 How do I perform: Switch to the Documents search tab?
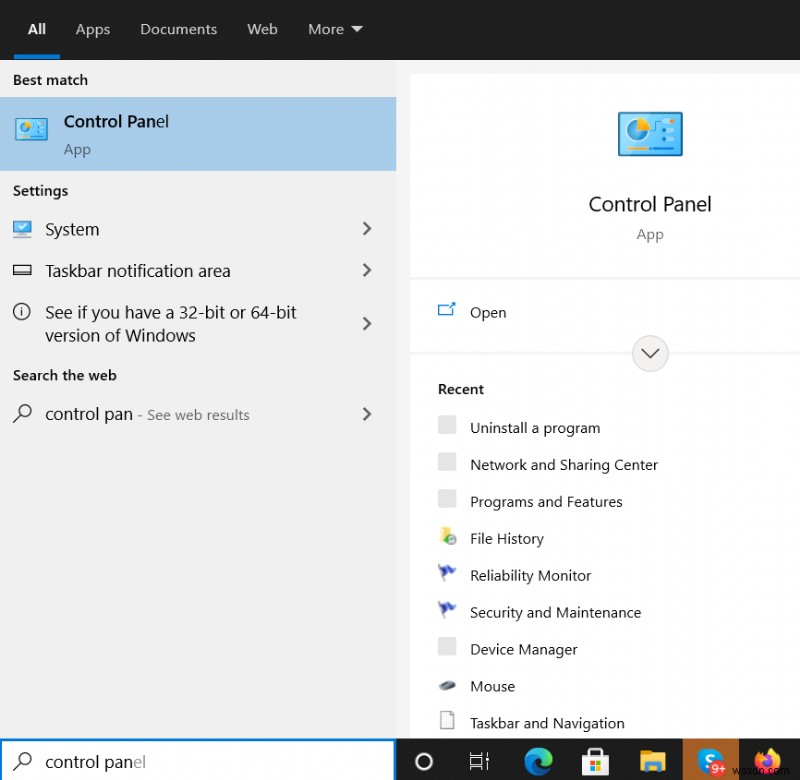178,29
